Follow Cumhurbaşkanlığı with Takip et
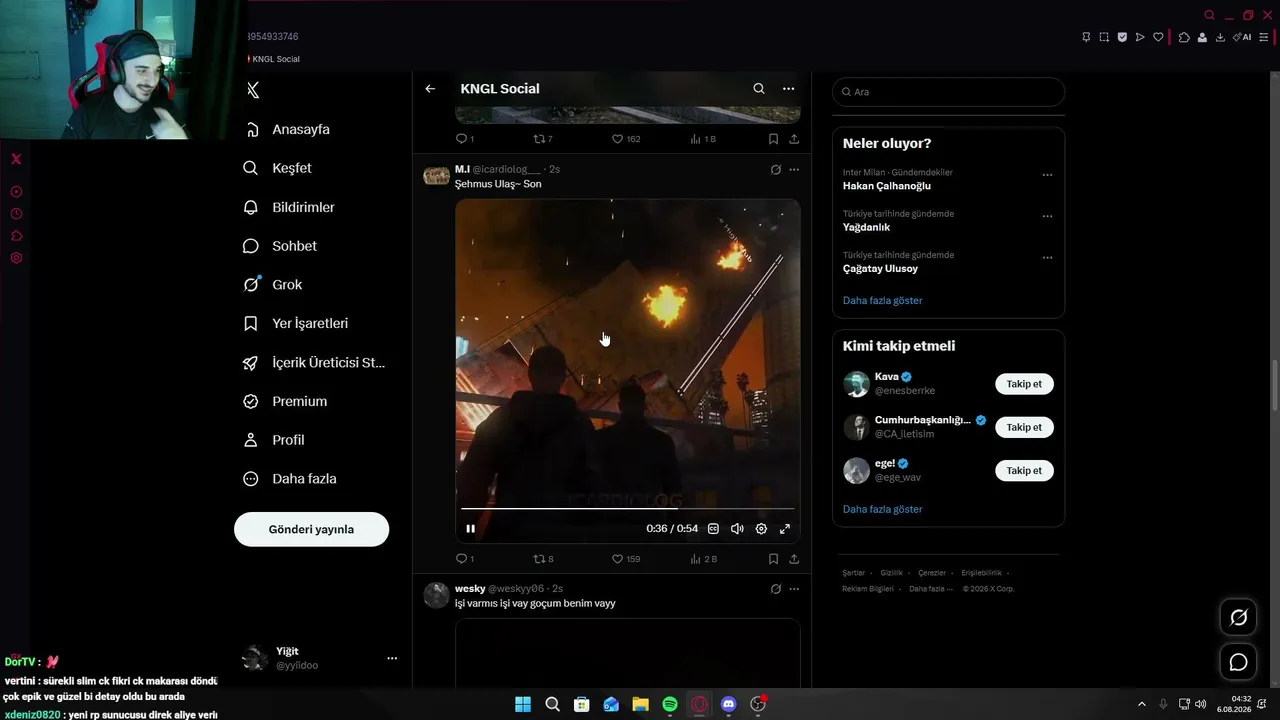Image resolution: width=1280 pixels, height=720 pixels. [1024, 427]
